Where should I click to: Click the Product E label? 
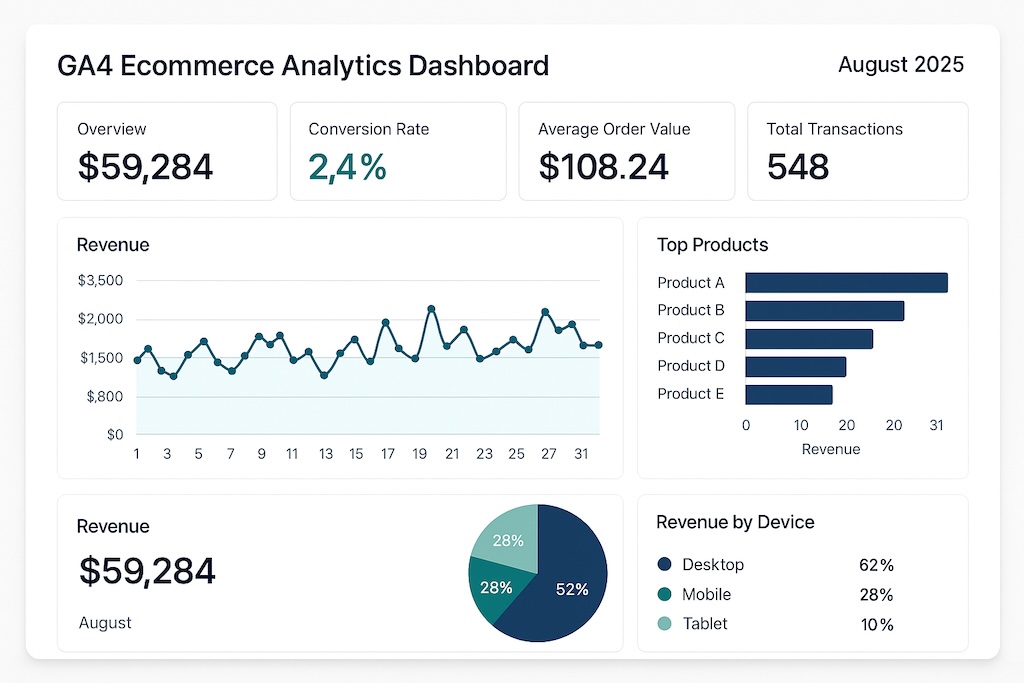click(691, 394)
